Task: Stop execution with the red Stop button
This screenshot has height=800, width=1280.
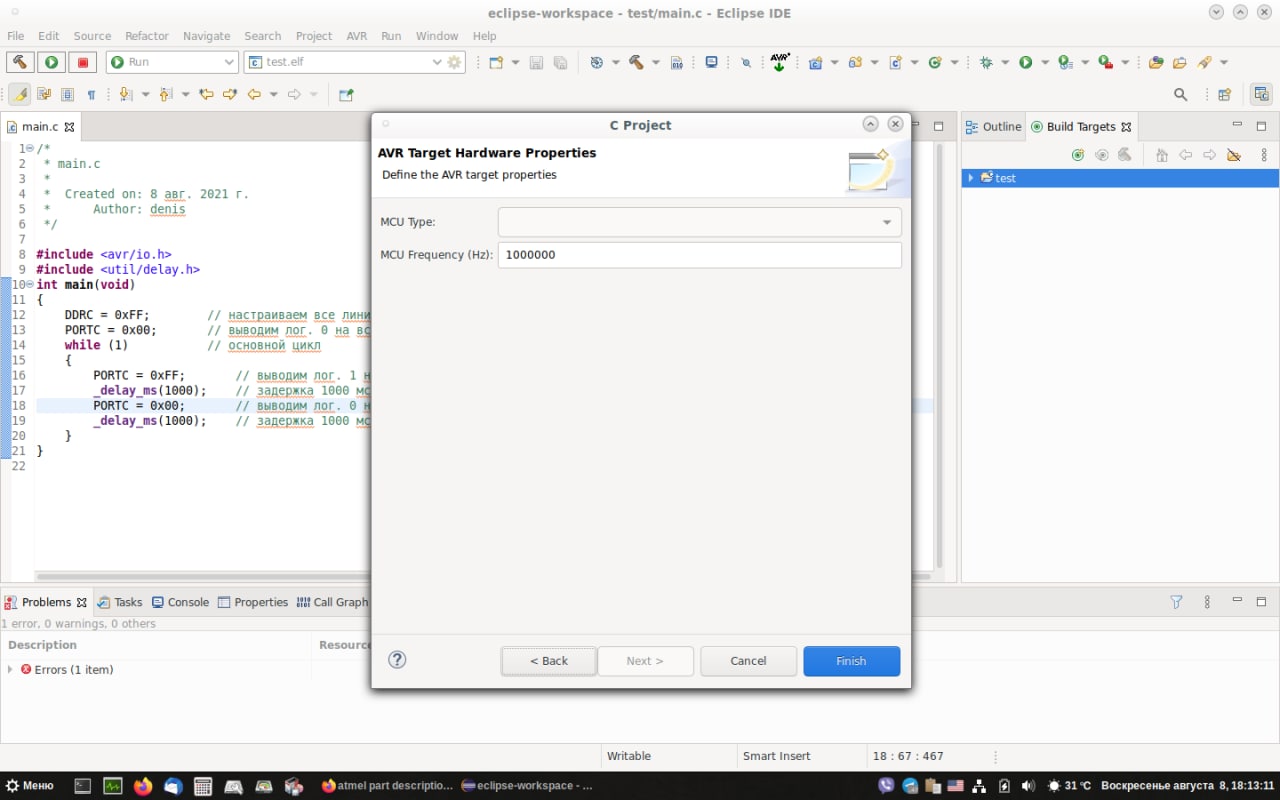Action: click(x=83, y=62)
